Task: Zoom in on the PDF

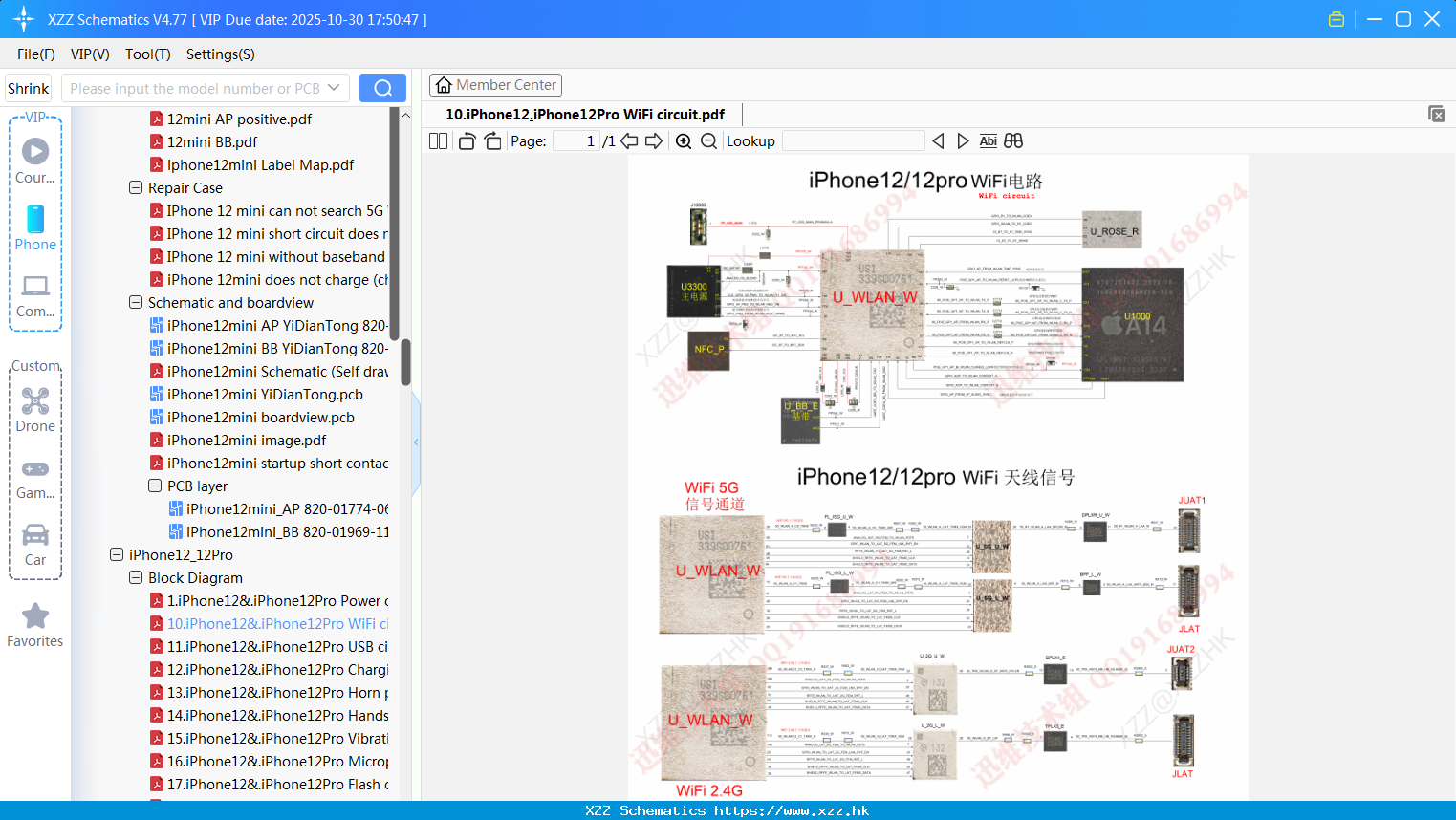Action: click(x=684, y=141)
